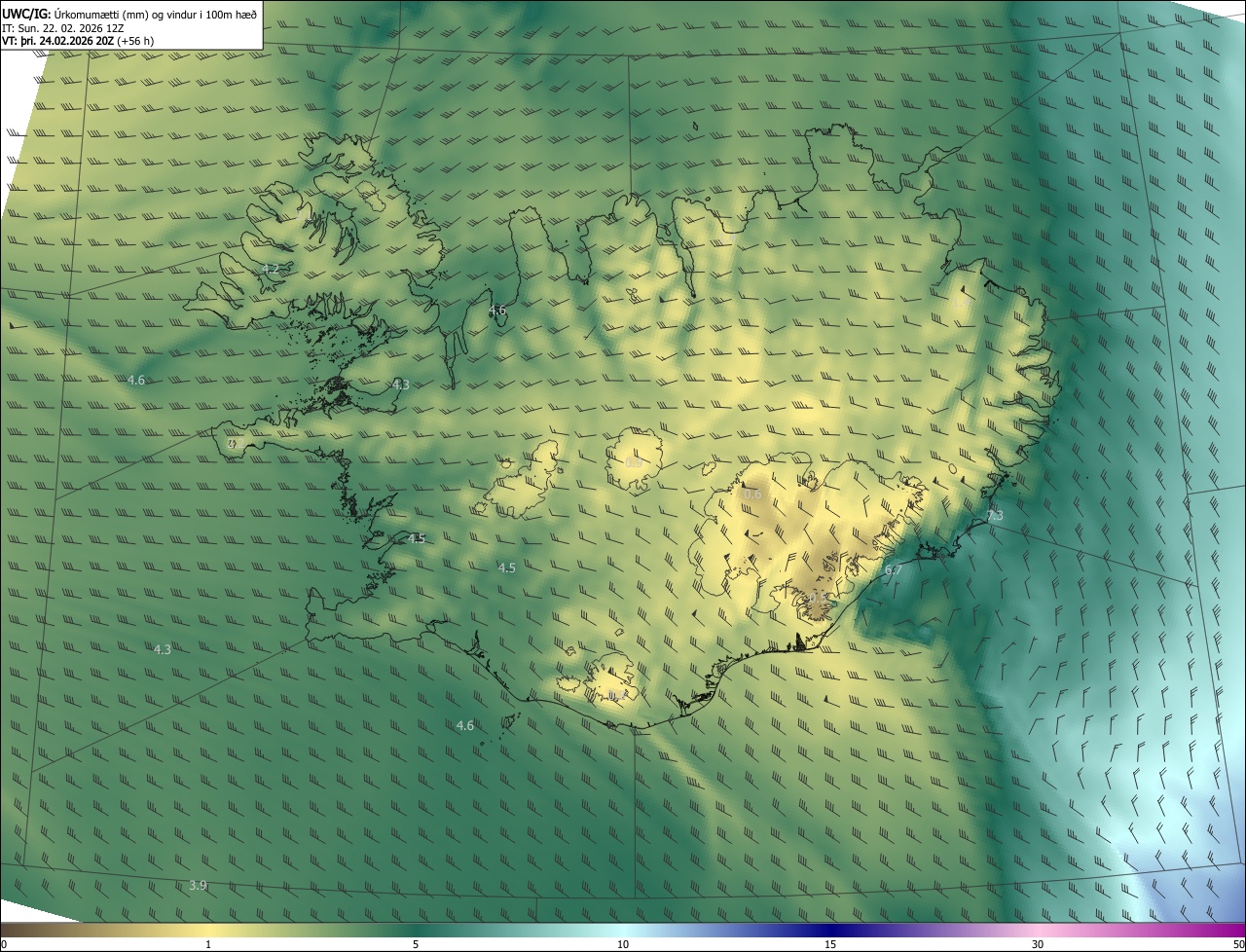This screenshot has height=952, width=1246.
Task: Click the 7.3 value label on the map
Action: coord(994,516)
